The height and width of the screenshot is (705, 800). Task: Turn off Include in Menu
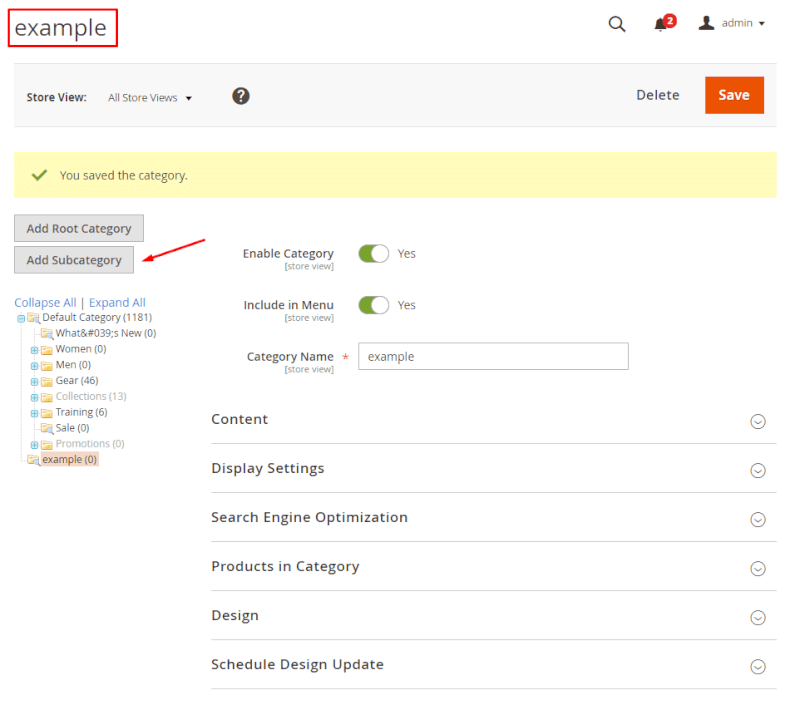point(373,305)
